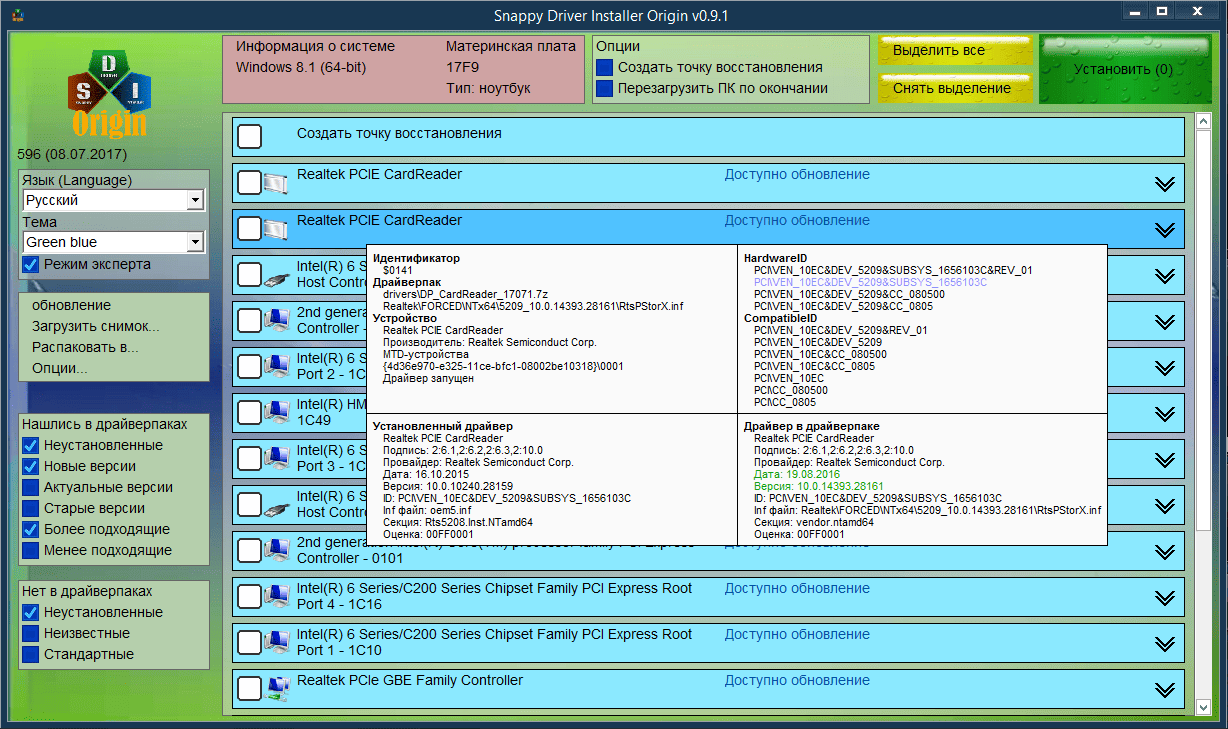Select the Port 2 - 1C12 driver checkbox
The image size is (1228, 729).
[250, 367]
